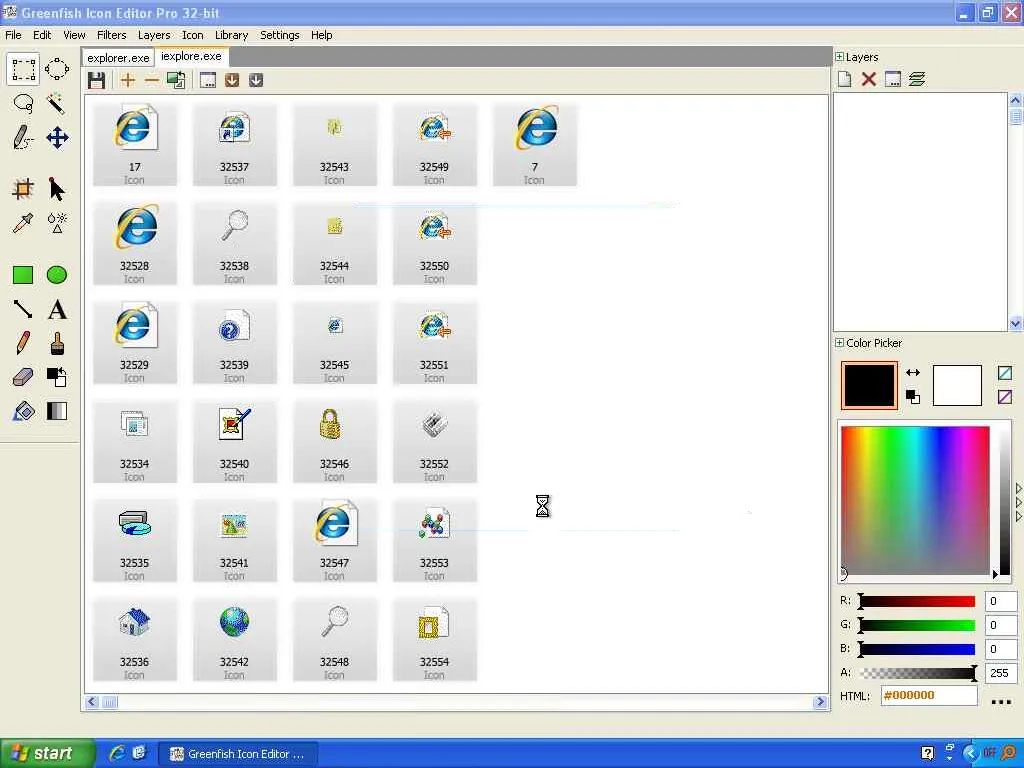Click the orange minus Remove resource icon
The image size is (1024, 768).
click(x=152, y=80)
